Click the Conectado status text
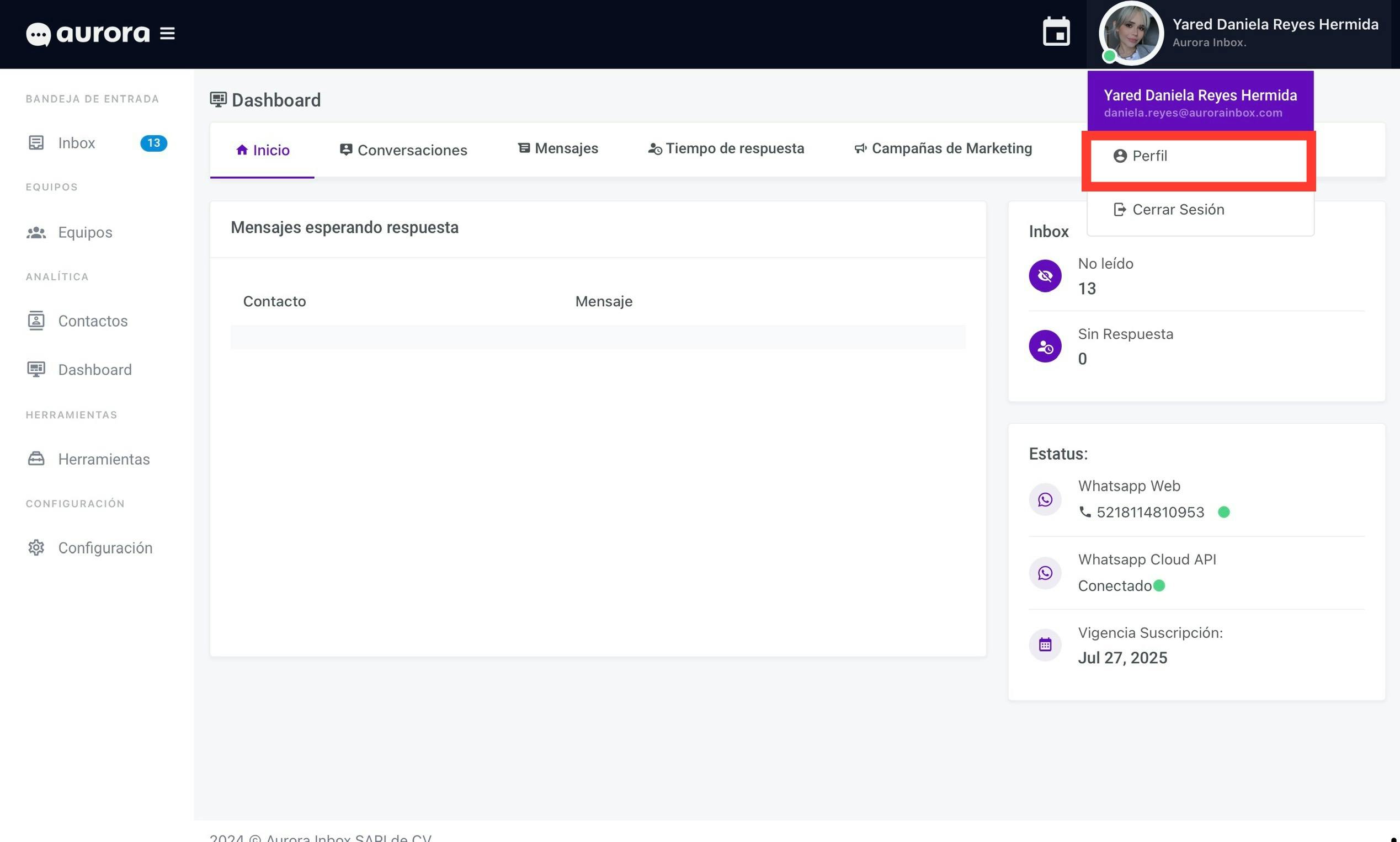This screenshot has height=842, width=1400. tap(1115, 586)
